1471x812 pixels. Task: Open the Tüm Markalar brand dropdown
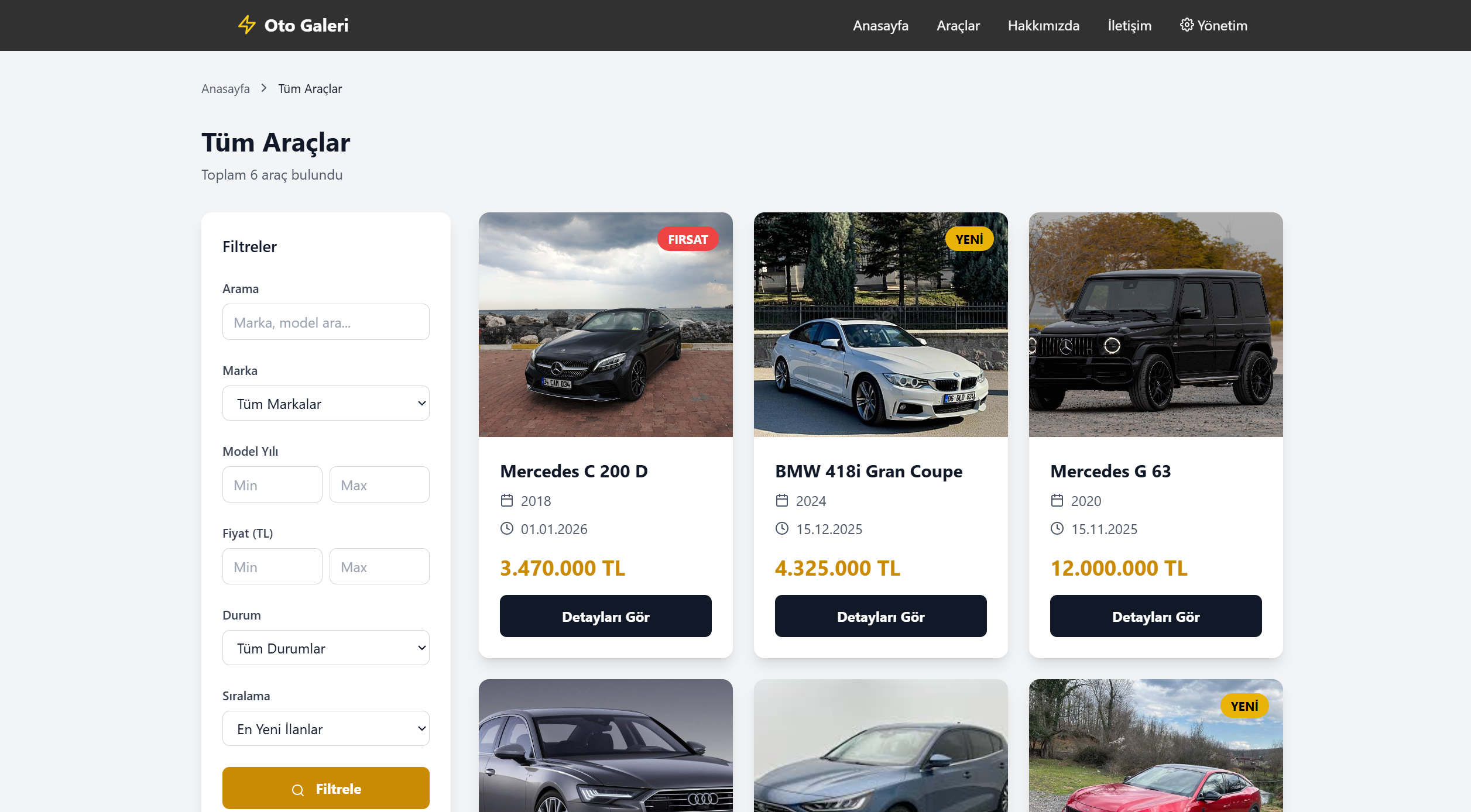[x=325, y=404]
